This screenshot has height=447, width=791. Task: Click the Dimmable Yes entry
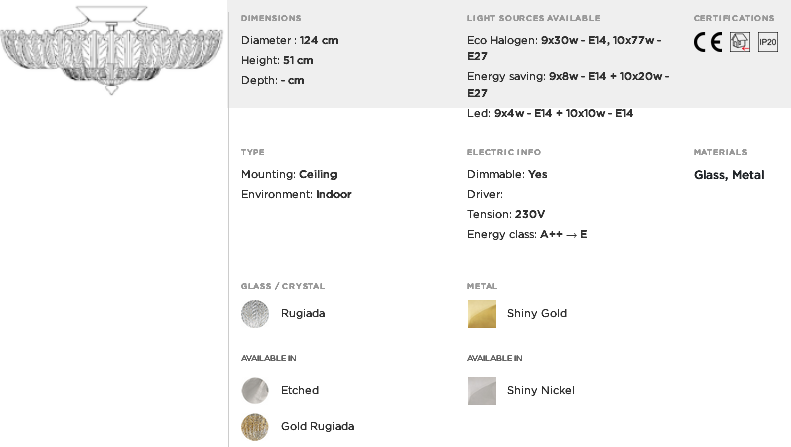[x=507, y=174]
